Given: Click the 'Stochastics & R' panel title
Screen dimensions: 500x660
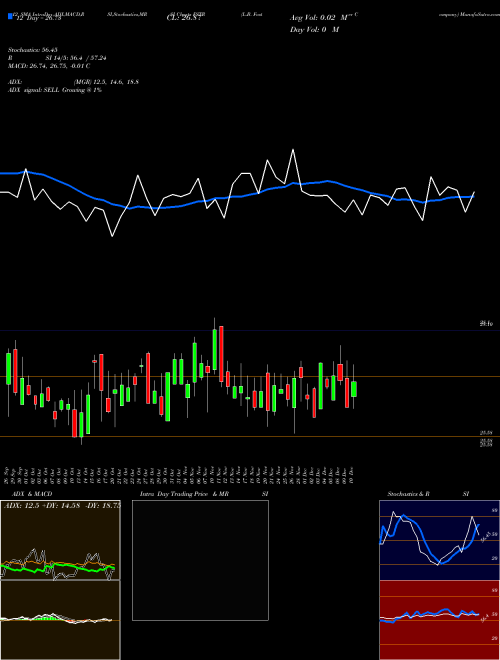Looking at the screenshot, I should [409, 494].
